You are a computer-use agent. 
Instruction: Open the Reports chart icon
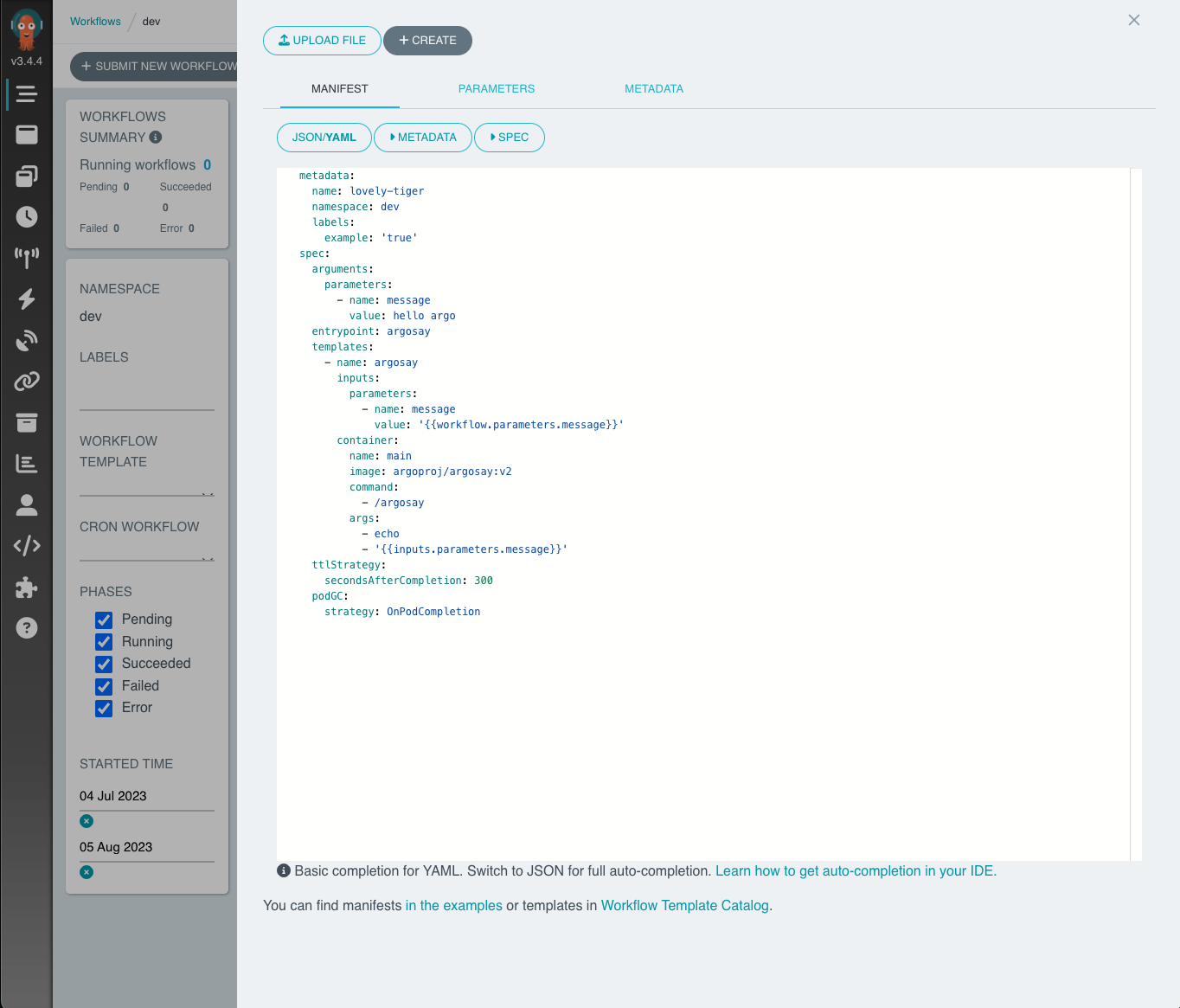pos(27,463)
